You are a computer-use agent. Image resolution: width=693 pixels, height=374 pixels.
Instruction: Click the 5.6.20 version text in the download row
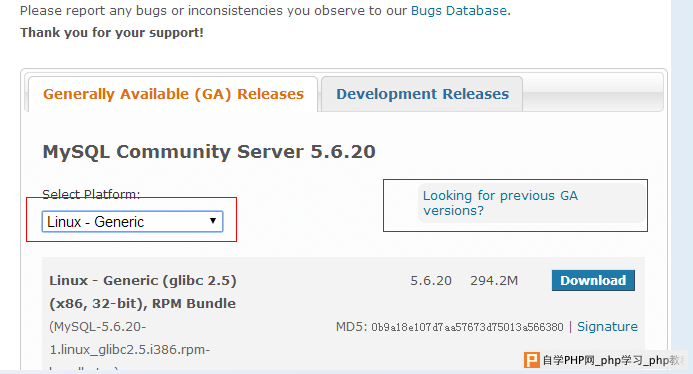431,281
